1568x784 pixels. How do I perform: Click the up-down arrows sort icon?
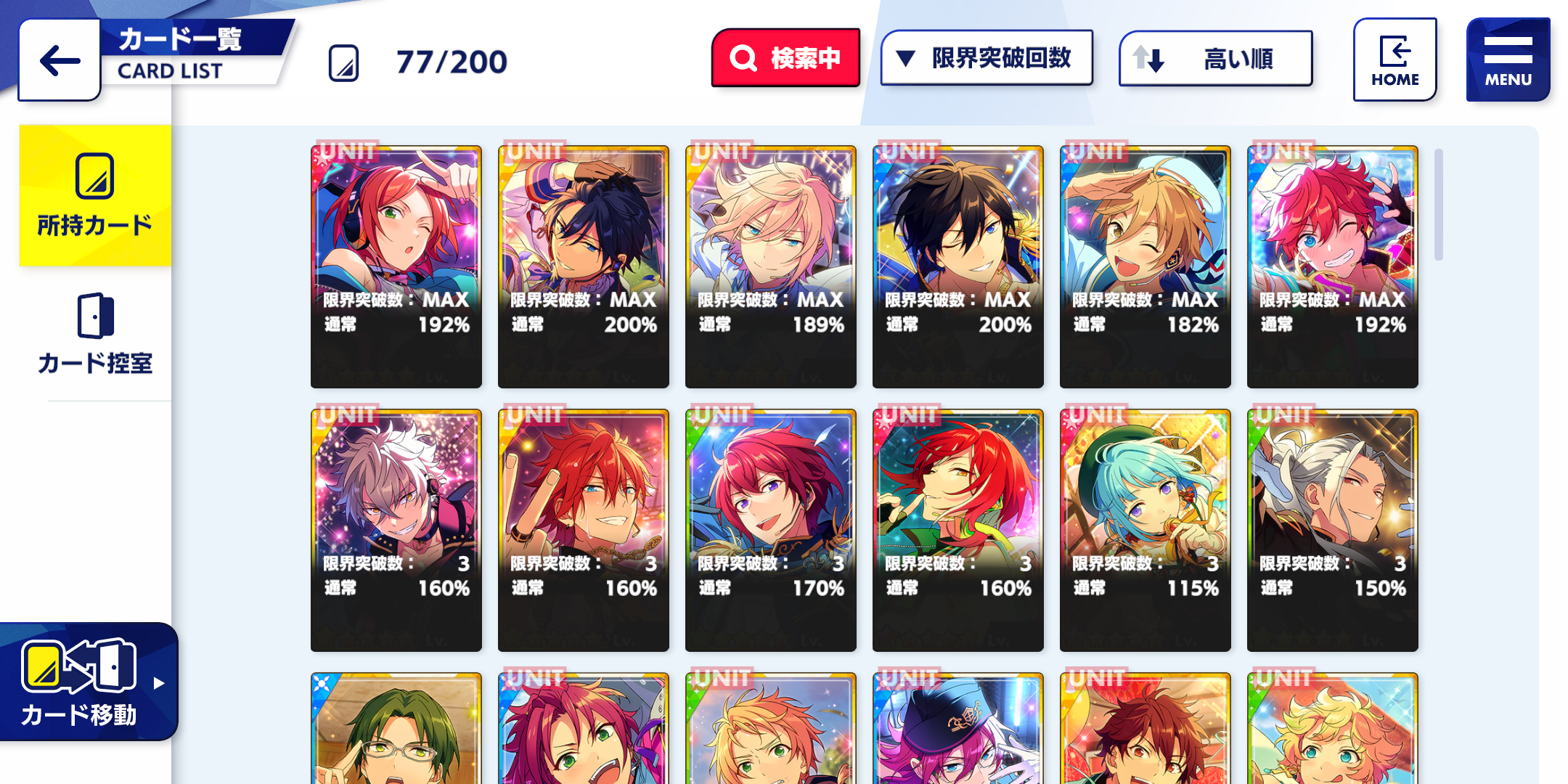click(x=1148, y=58)
